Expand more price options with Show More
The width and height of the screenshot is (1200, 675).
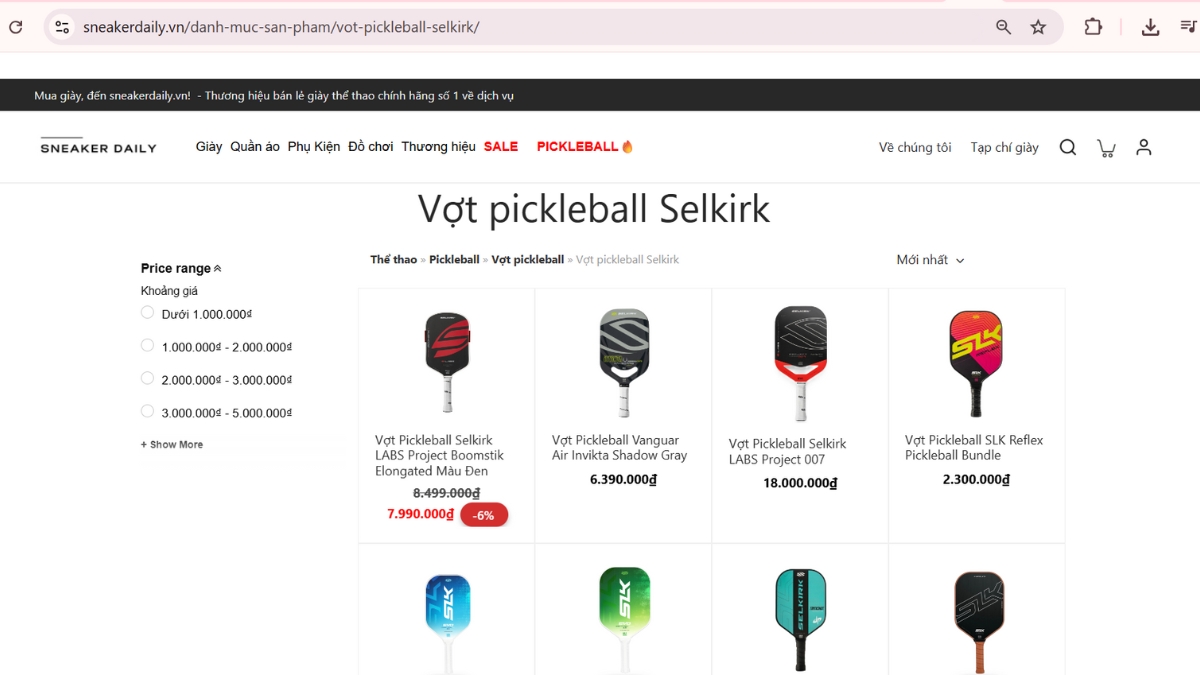(x=172, y=445)
